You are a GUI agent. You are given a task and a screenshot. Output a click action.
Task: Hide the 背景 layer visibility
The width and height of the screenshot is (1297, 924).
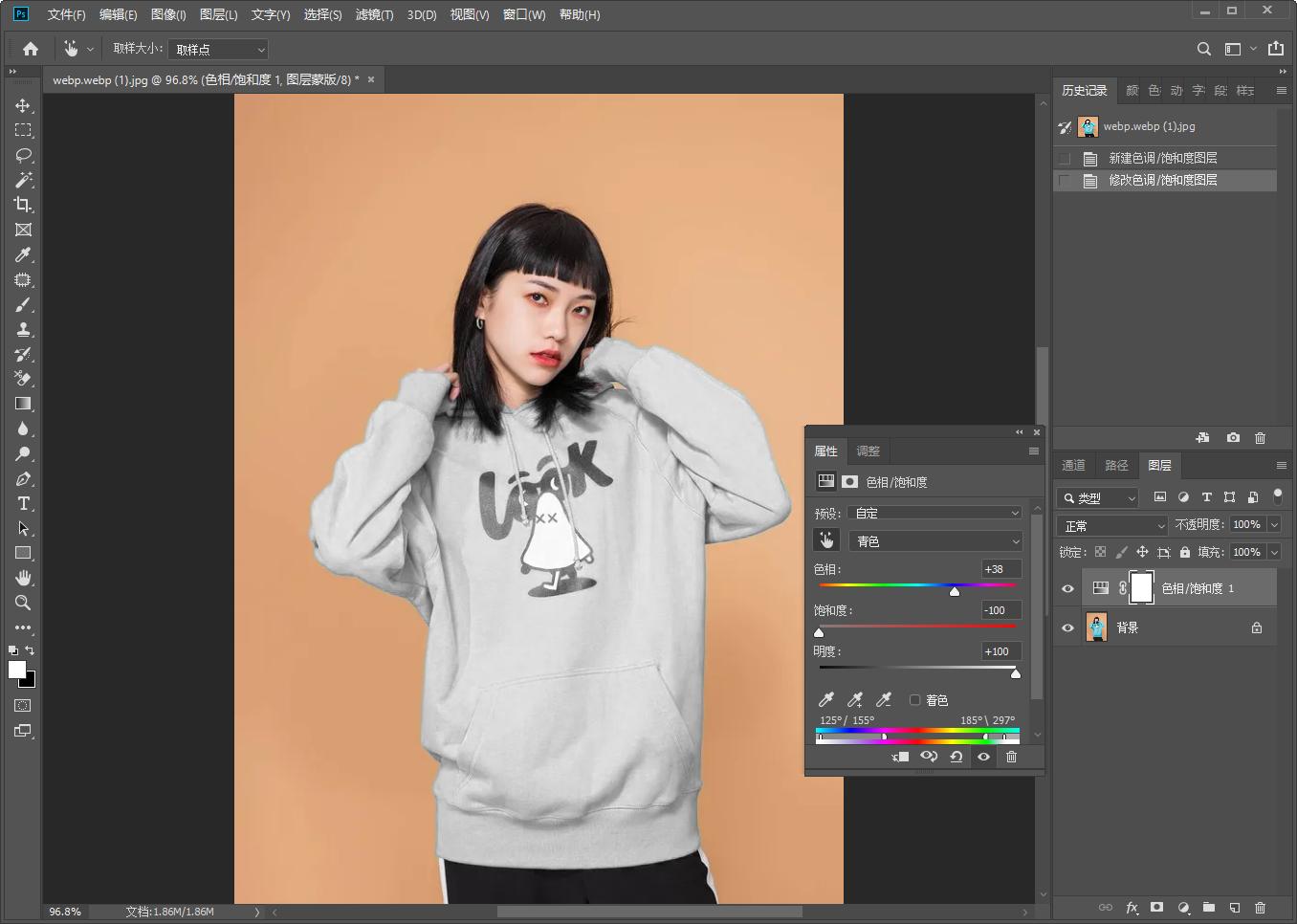coord(1067,628)
